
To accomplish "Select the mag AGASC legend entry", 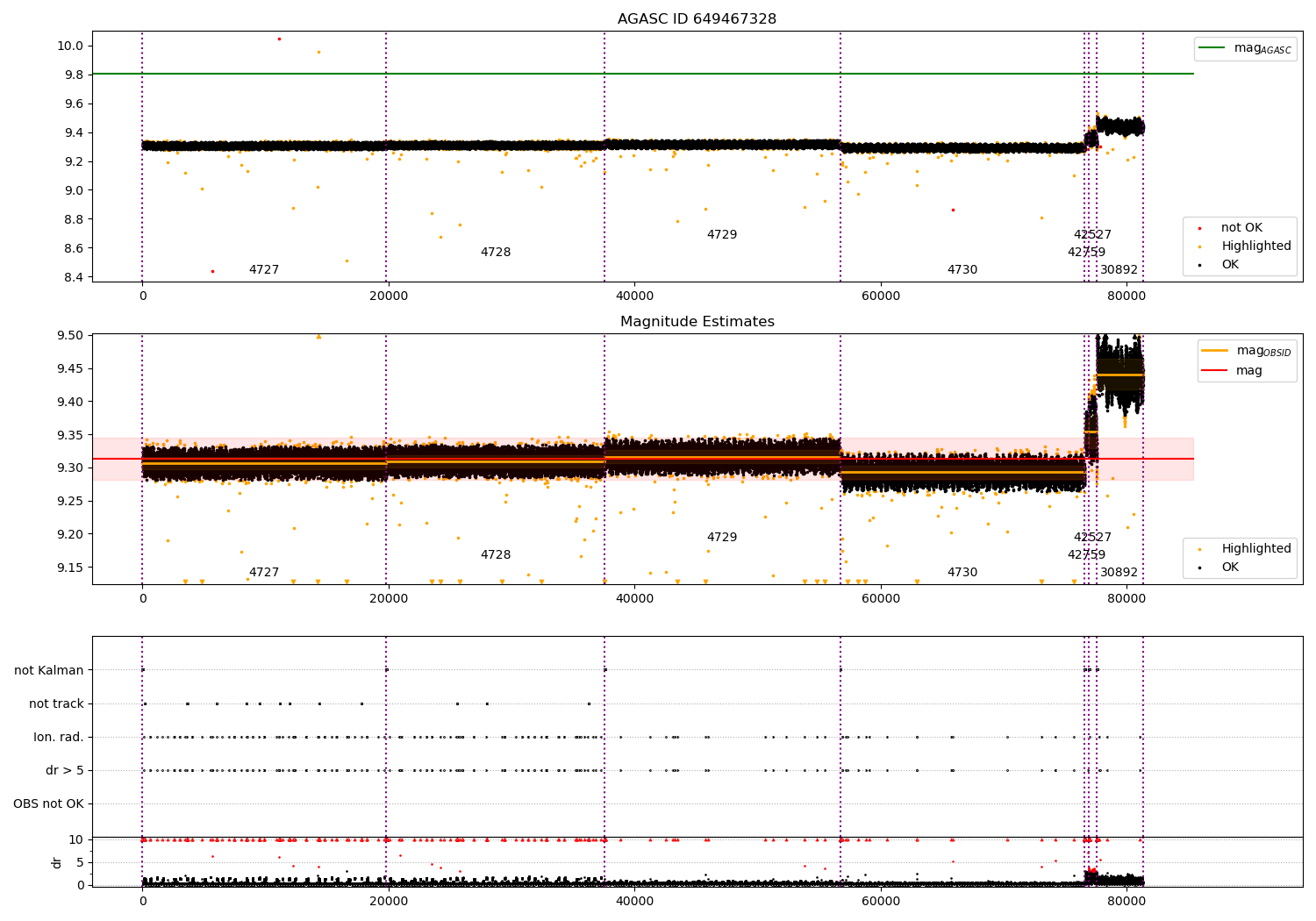I will click(x=1245, y=48).
